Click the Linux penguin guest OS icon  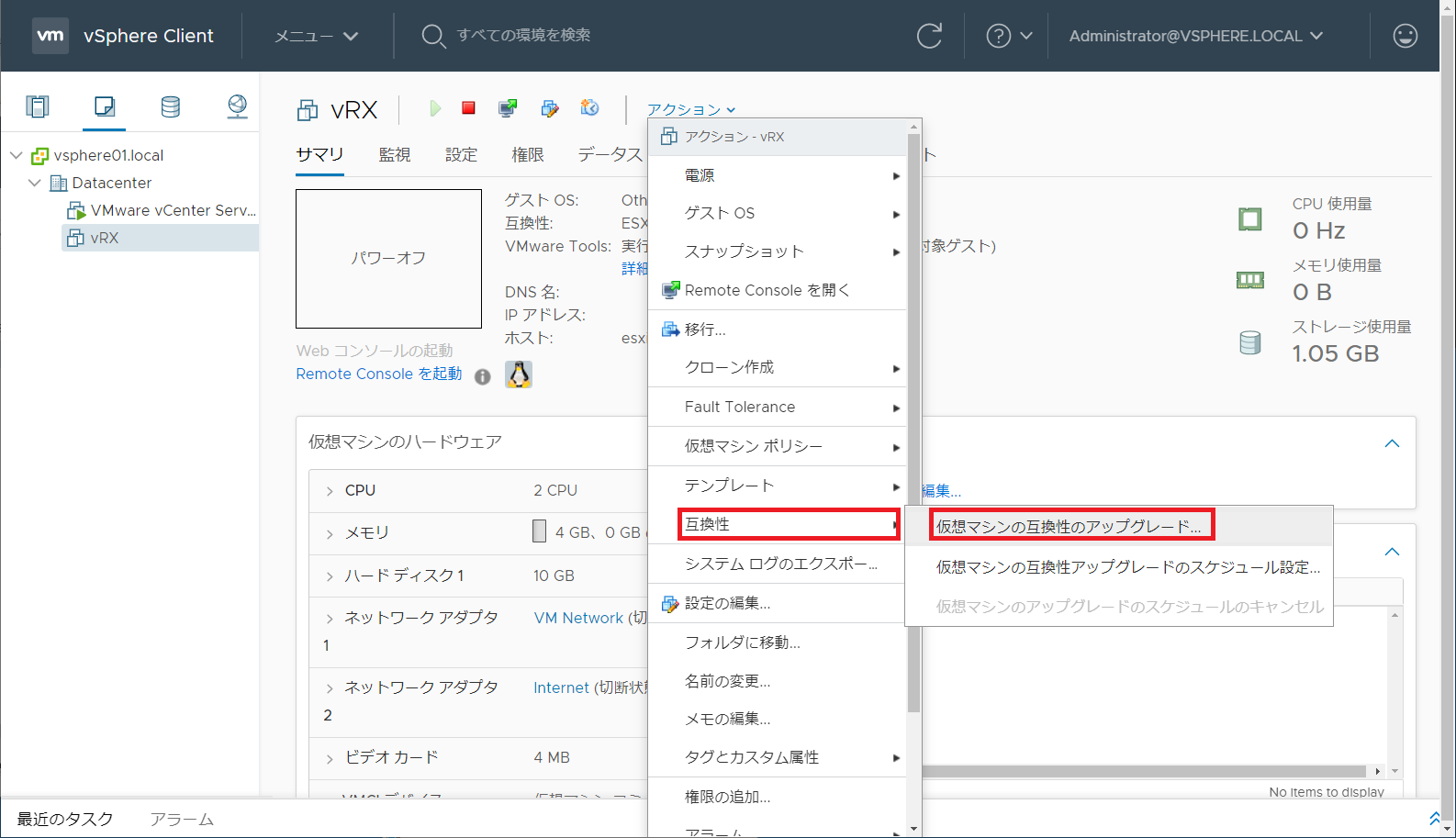click(519, 374)
